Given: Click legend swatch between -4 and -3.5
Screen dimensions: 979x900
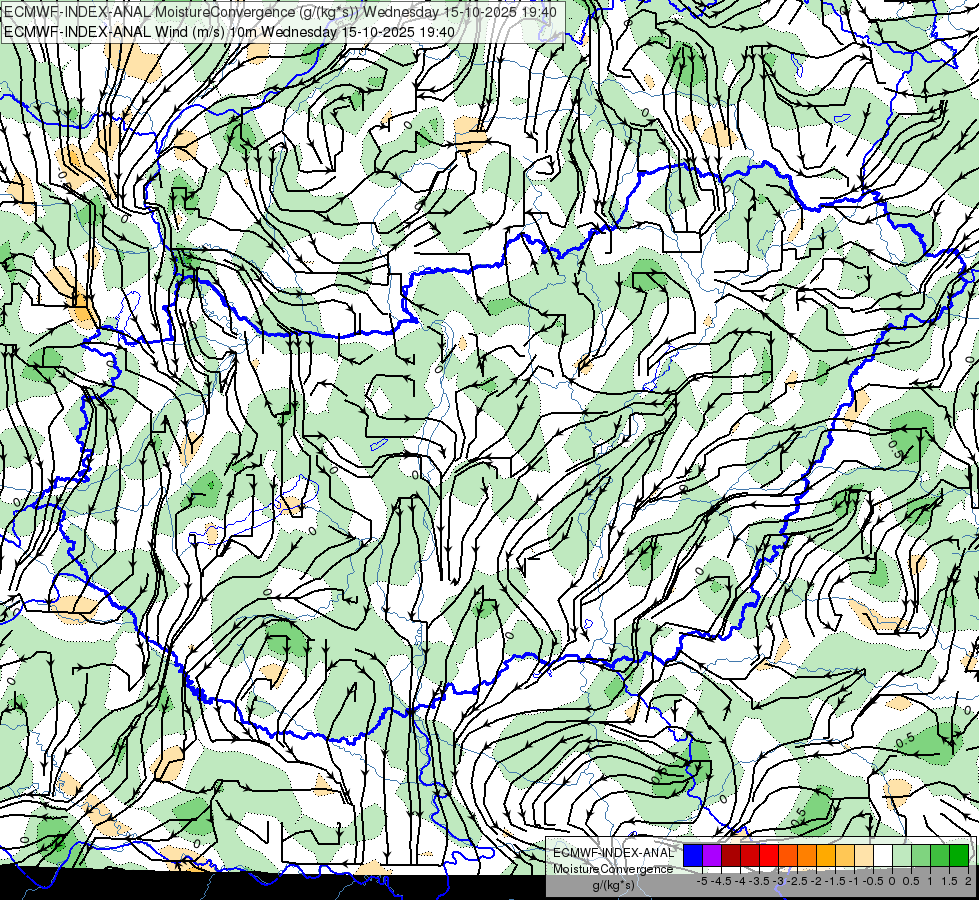Looking at the screenshot, I should [x=750, y=855].
